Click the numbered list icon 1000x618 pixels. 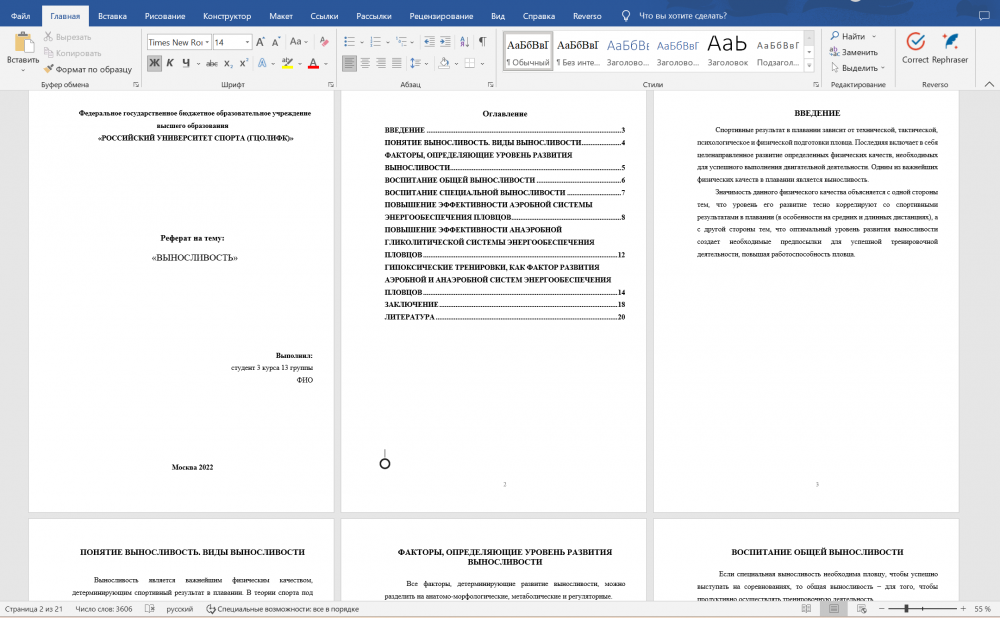(x=375, y=42)
